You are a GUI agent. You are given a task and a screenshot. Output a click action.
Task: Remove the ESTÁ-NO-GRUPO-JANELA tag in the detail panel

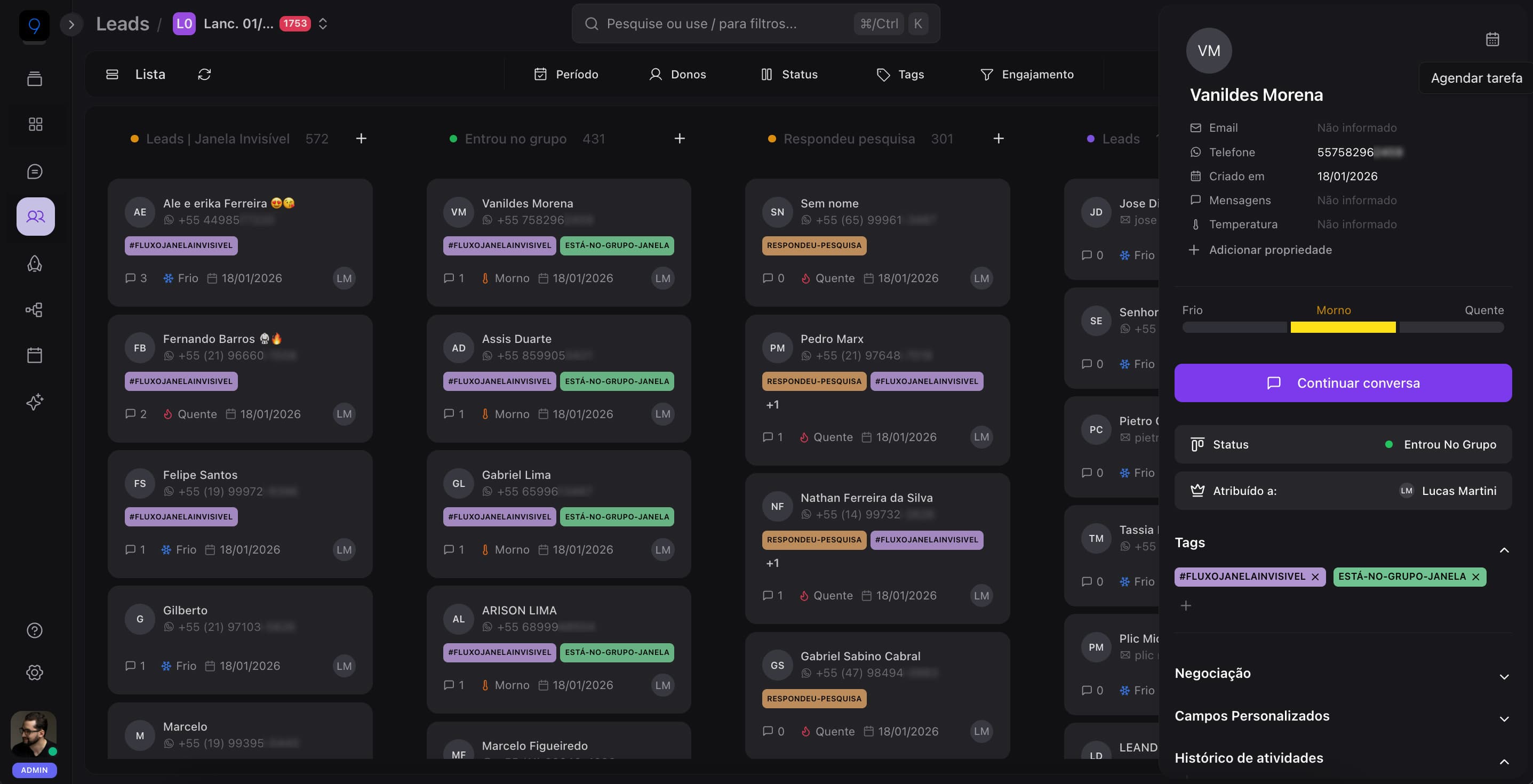1476,577
